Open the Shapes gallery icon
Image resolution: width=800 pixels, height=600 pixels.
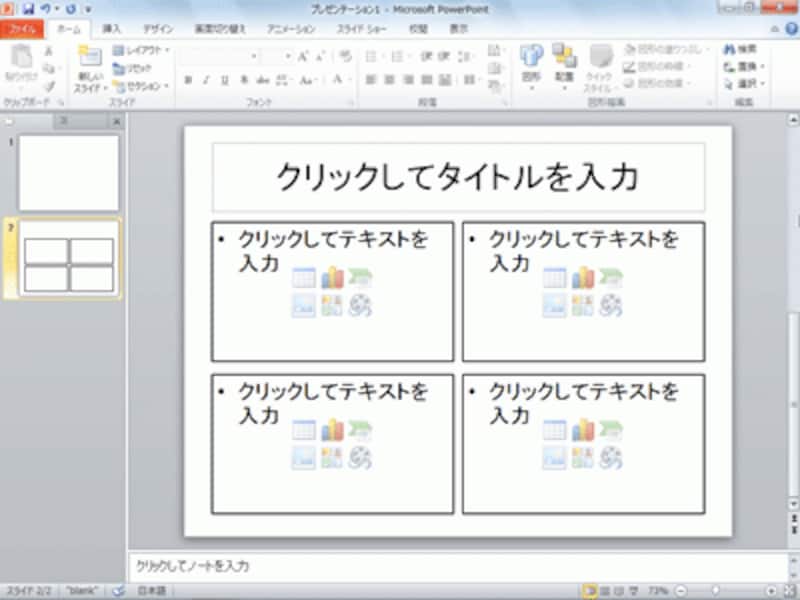[531, 56]
